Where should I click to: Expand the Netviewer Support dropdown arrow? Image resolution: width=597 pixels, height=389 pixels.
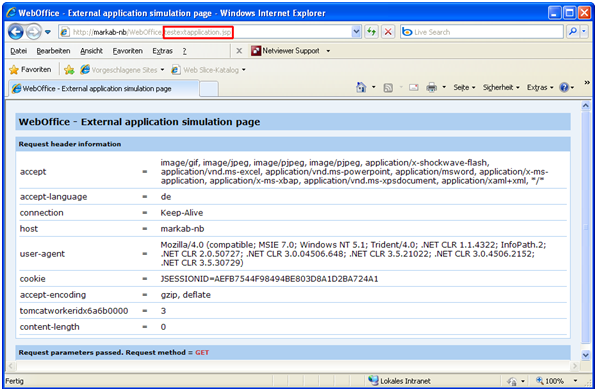328,51
